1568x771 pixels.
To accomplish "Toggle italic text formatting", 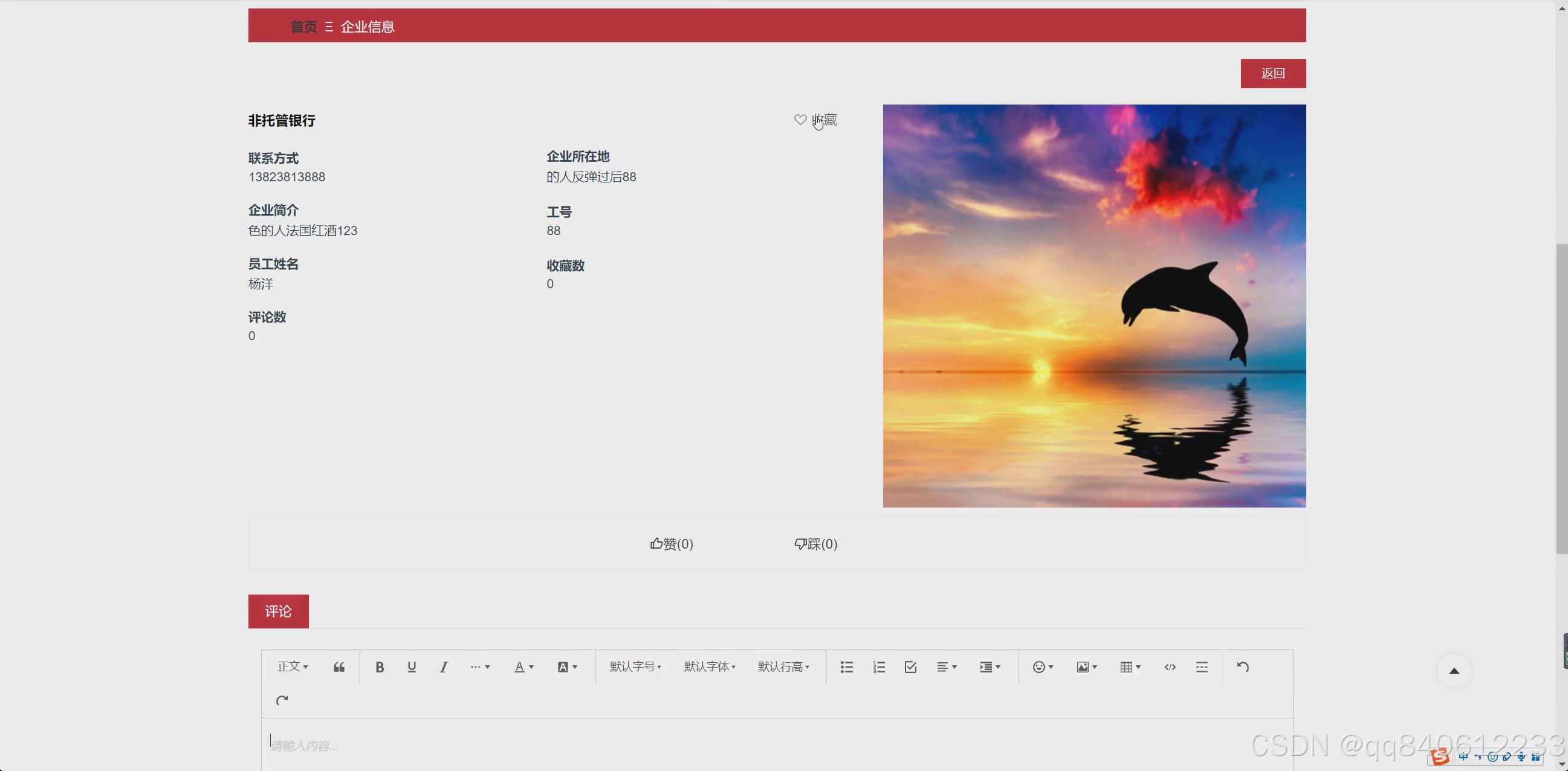I will [x=443, y=666].
